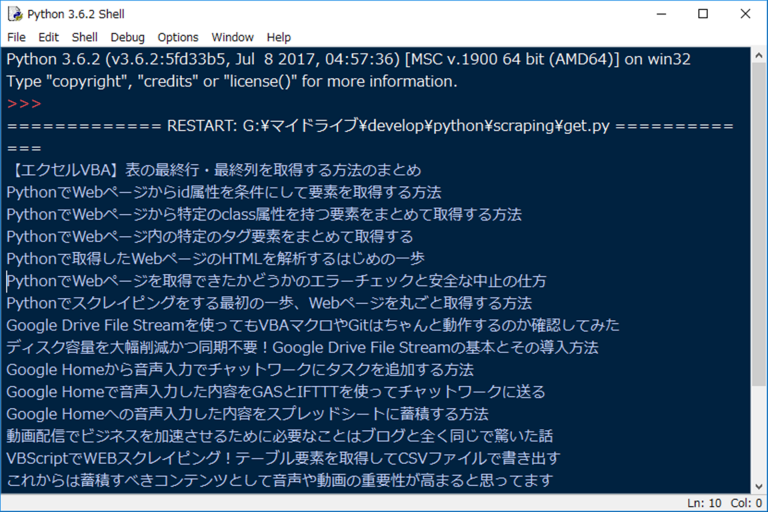Maximize the Python Shell window

point(703,14)
